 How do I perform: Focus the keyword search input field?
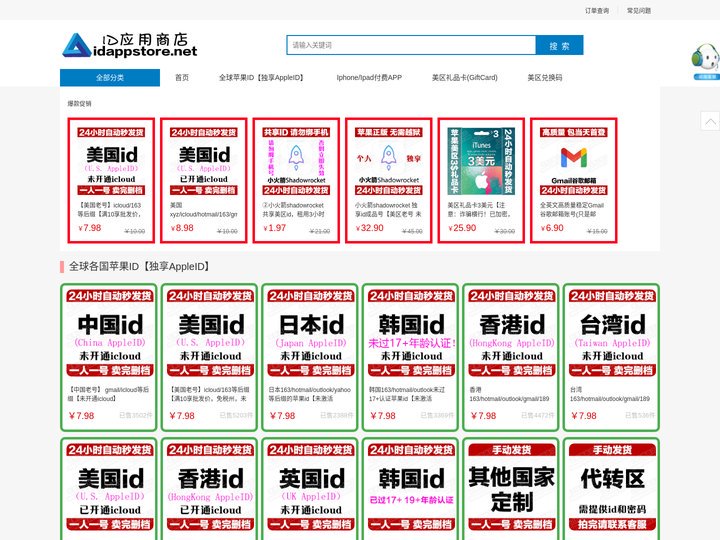tap(411, 45)
